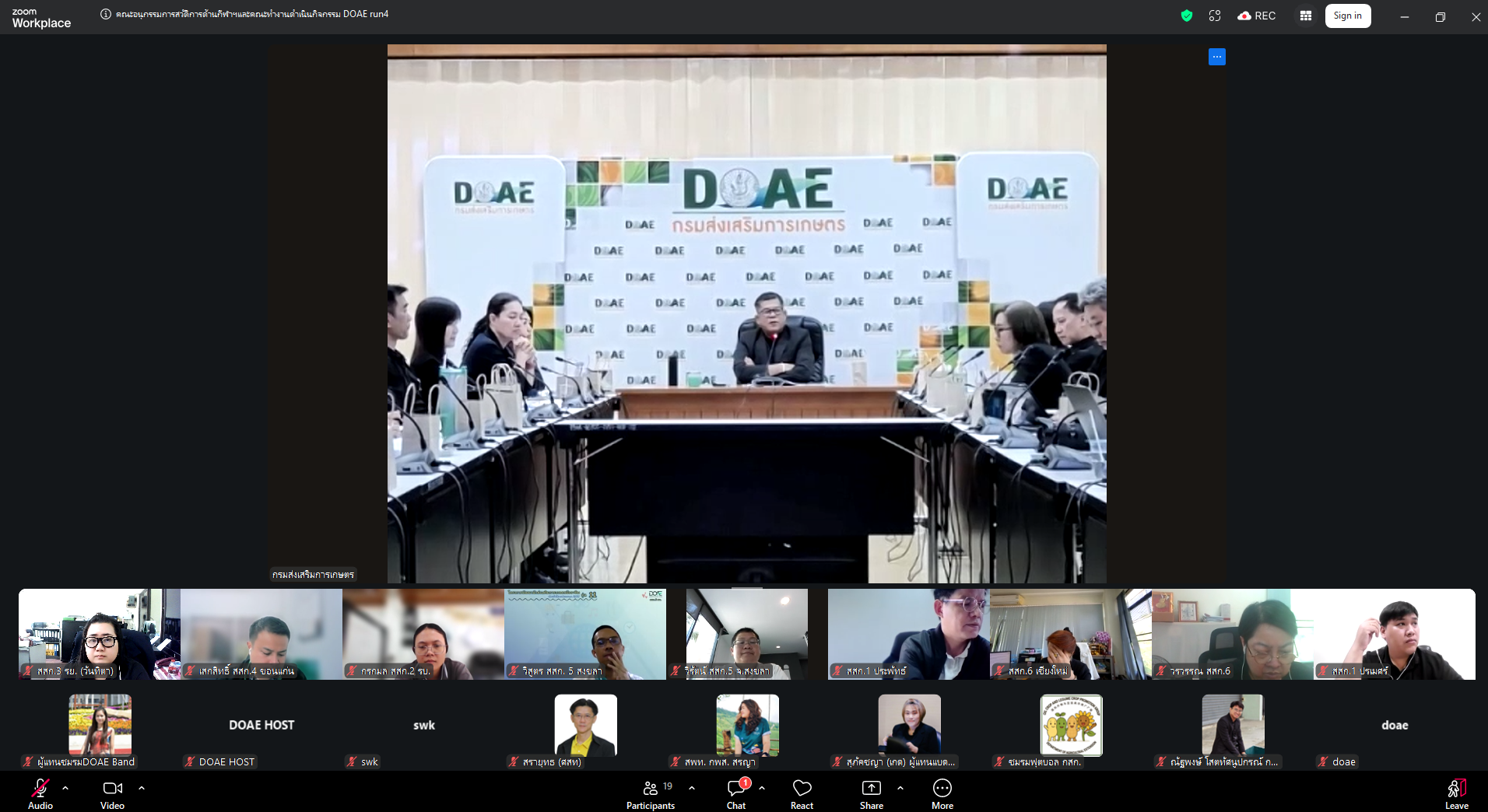
Task: Open the Participants panel
Action: (x=650, y=793)
